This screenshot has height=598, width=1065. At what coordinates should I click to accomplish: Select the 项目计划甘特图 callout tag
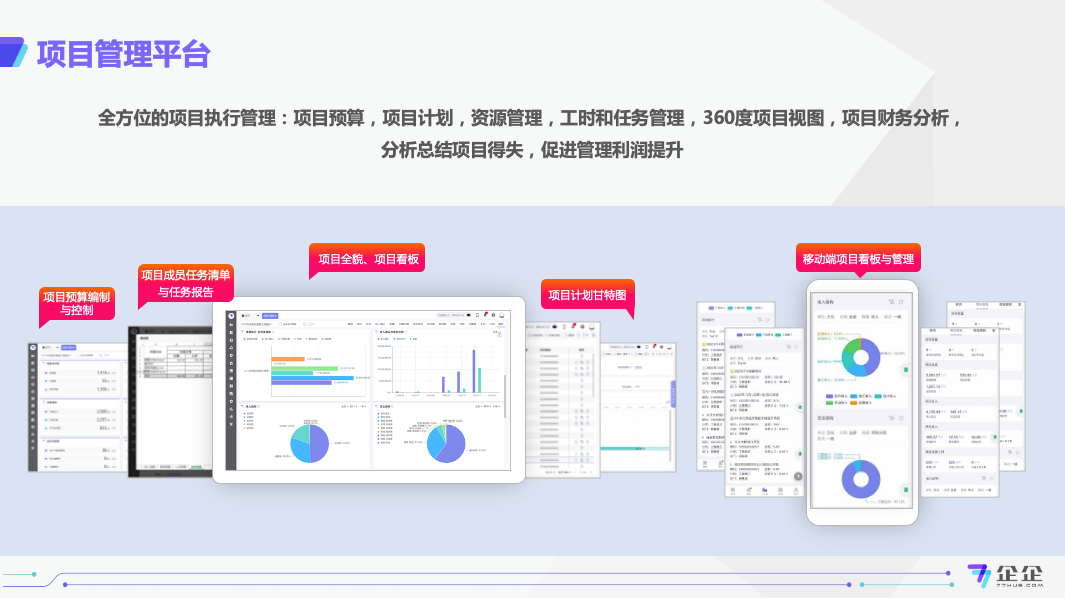587,295
